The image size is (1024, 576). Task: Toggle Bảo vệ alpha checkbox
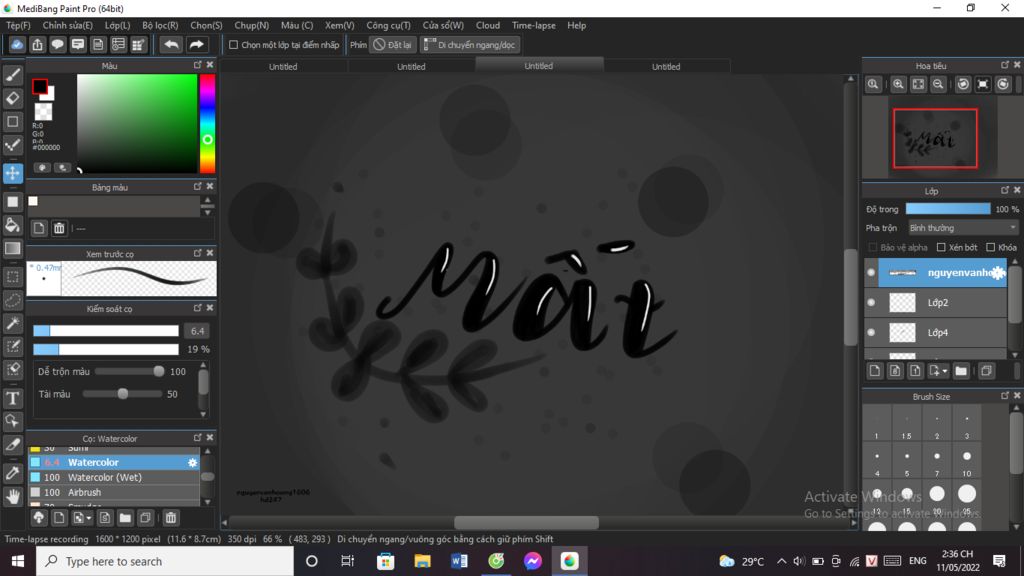(872, 248)
